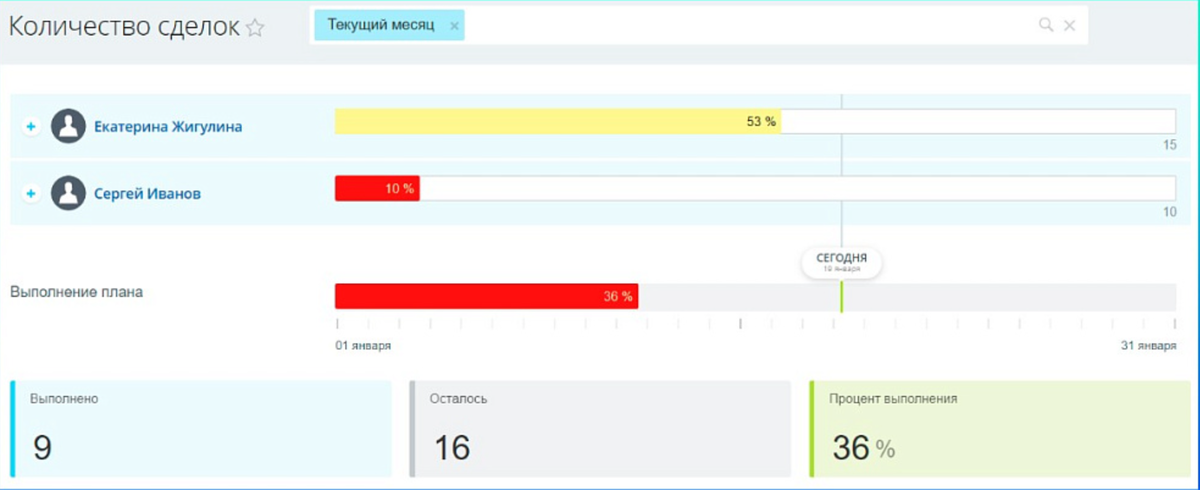Click the red 10 % progress bar
1200x490 pixels.
coord(377,189)
